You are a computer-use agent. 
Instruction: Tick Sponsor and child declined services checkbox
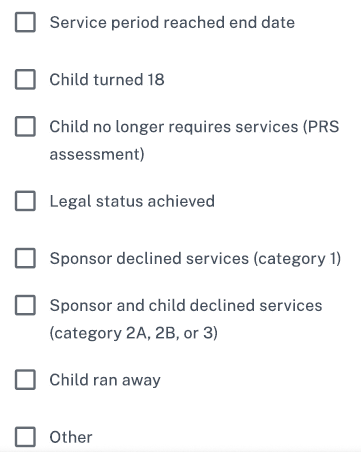tap(25, 305)
